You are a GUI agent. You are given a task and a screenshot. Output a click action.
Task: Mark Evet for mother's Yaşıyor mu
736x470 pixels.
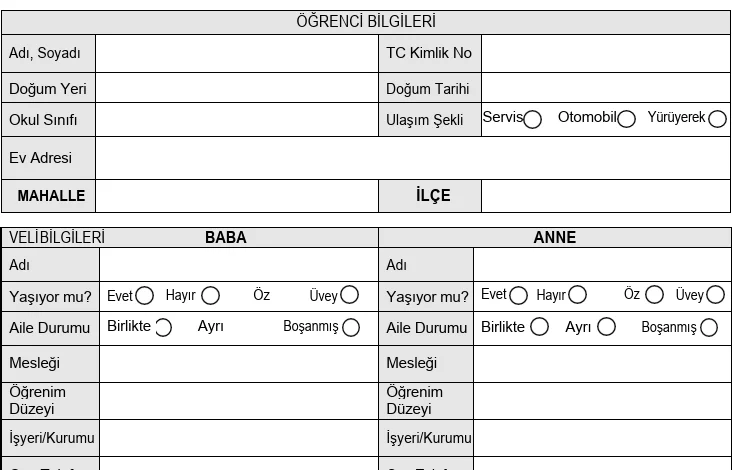pos(518,295)
